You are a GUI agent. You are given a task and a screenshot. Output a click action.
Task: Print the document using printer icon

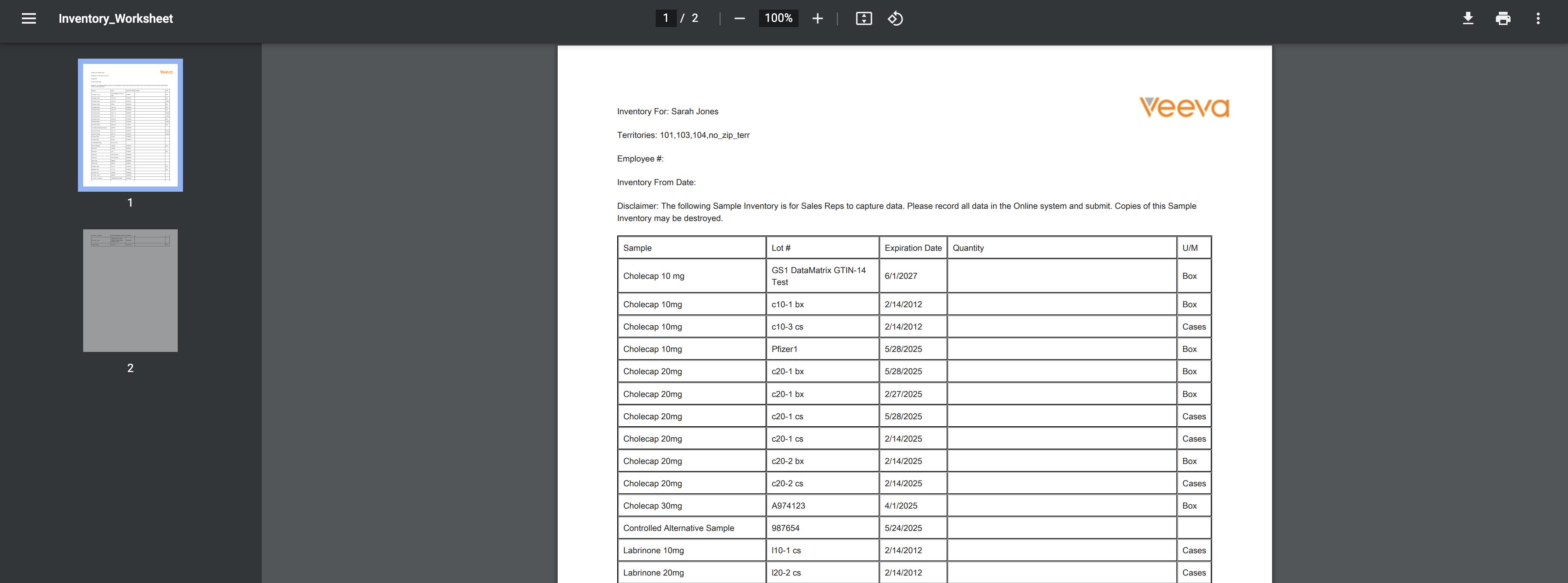[x=1503, y=18]
